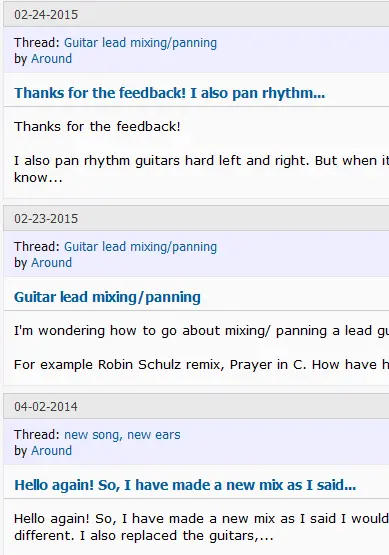Open Around's profile in 04-02-2014 post
Viewport: 389px width, 555px height.
[x=51, y=451]
